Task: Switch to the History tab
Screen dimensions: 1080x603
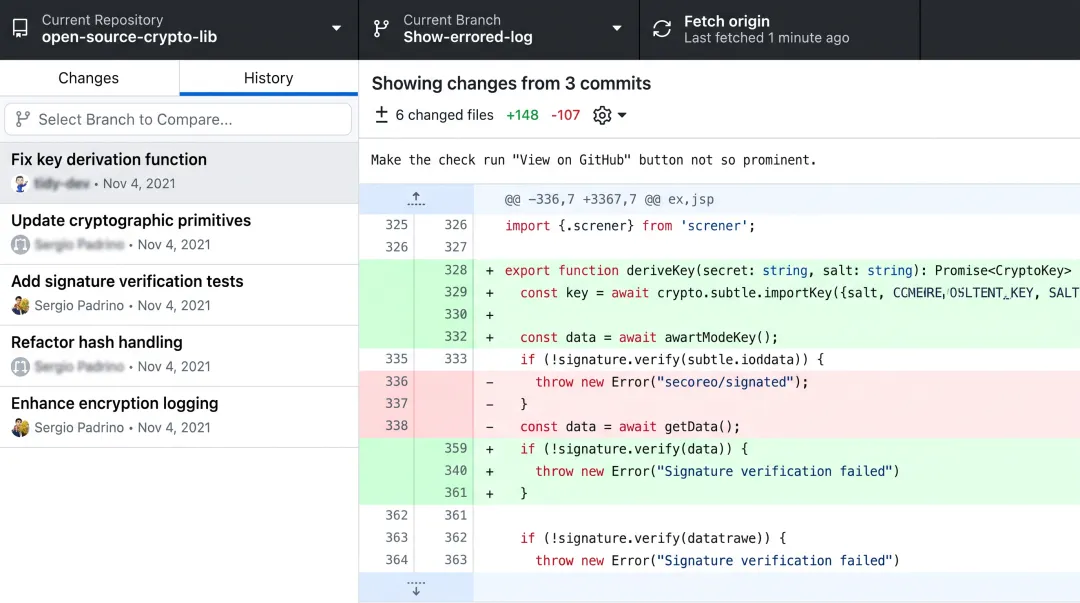Action: 269,78
